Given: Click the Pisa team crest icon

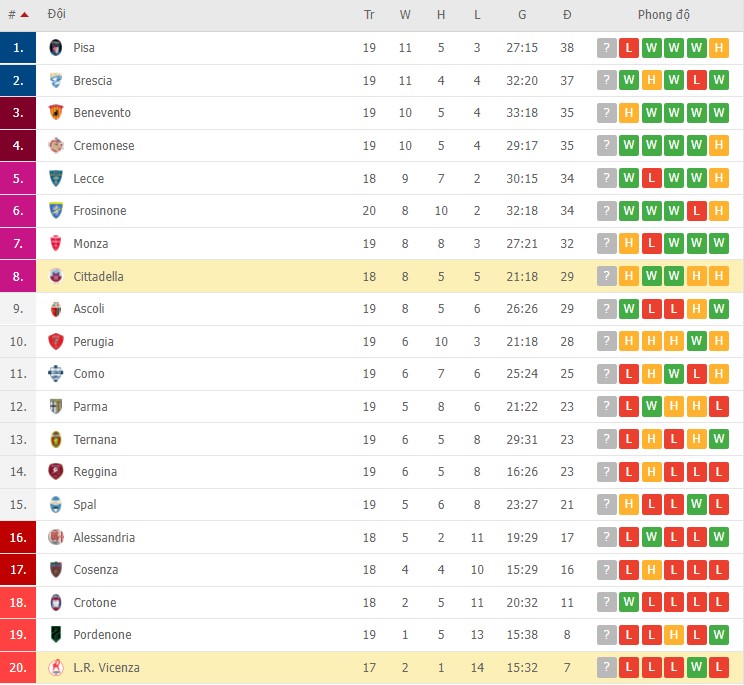Looking at the screenshot, I should pyautogui.click(x=56, y=48).
